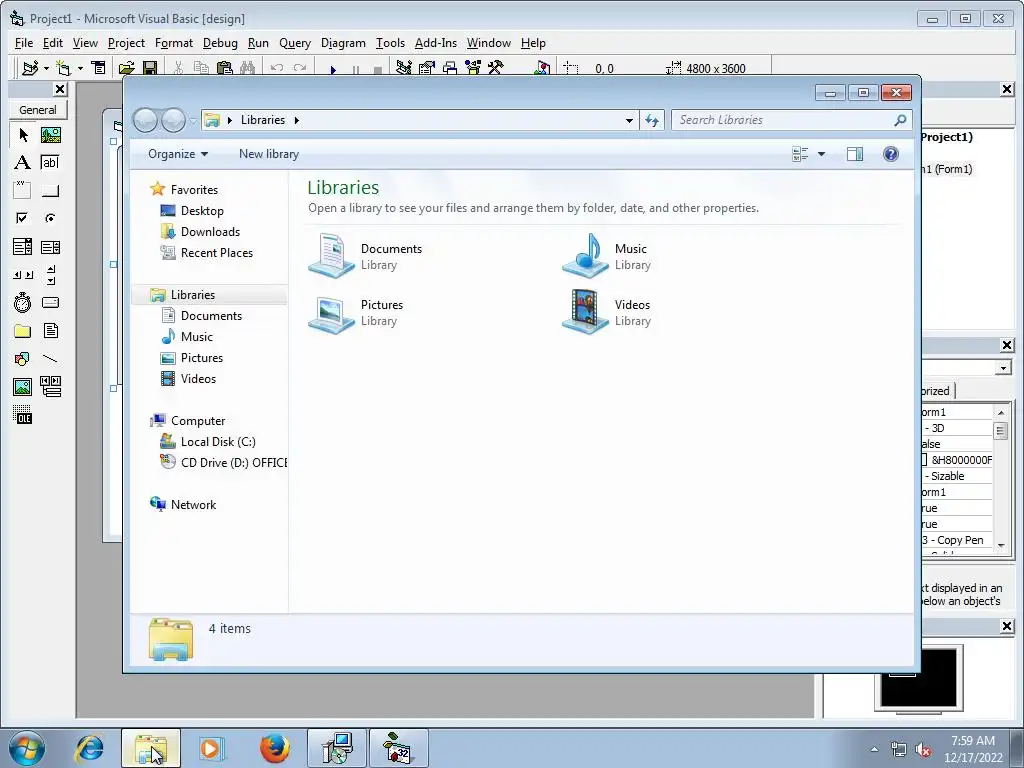Open the dropdown beside Add Project icon
Viewport: 1024px width, 768px height.
click(x=46, y=68)
